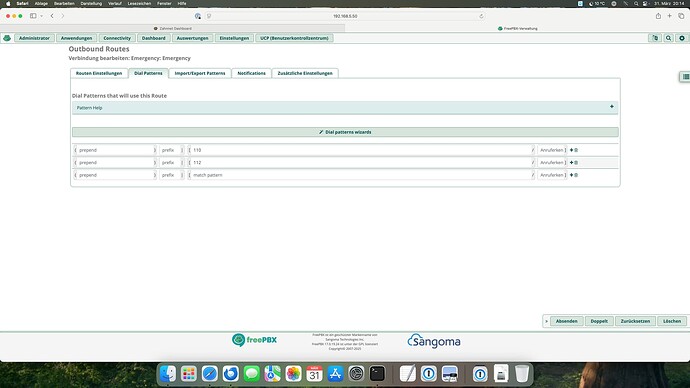Open the Import/Export Patterns tab
The width and height of the screenshot is (690, 388).
pos(200,73)
